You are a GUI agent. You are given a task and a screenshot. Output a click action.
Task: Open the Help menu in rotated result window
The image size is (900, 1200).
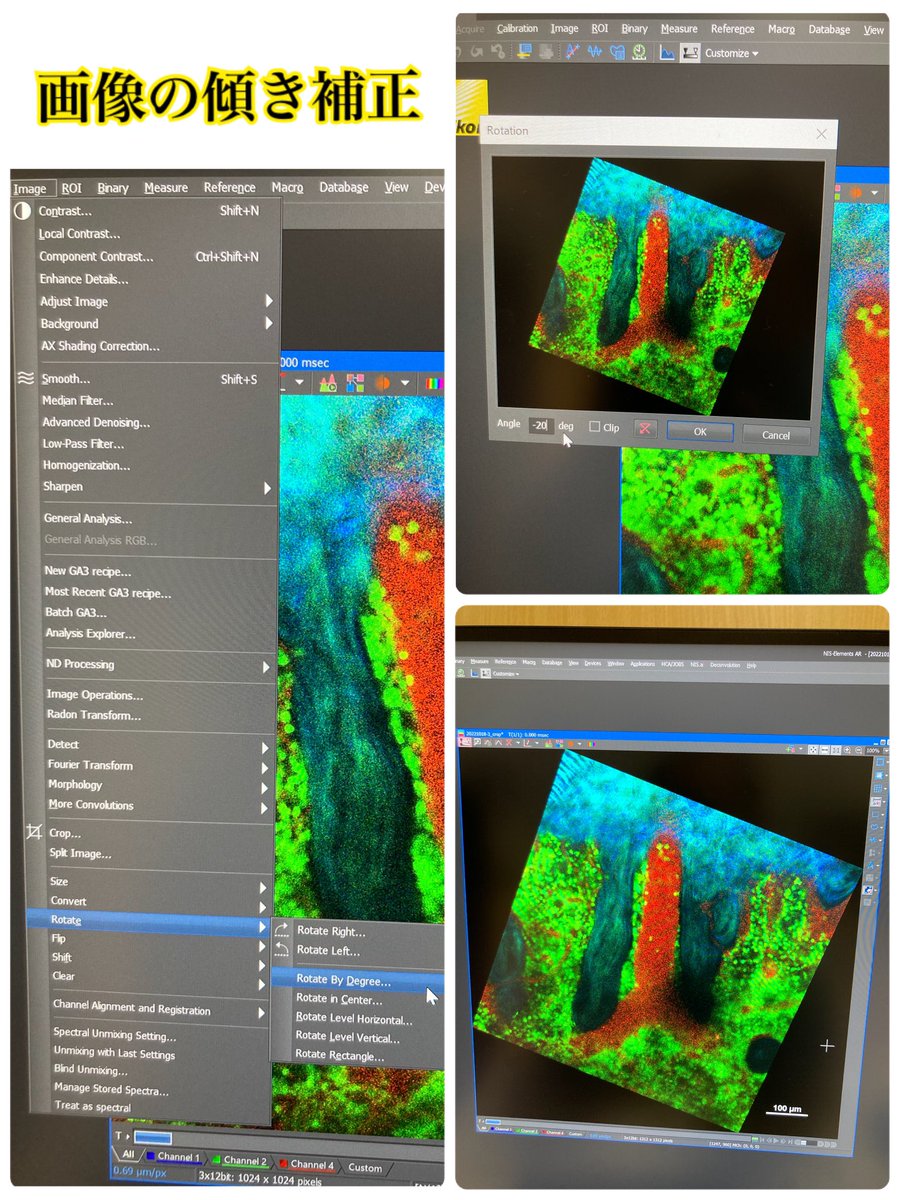coord(751,665)
